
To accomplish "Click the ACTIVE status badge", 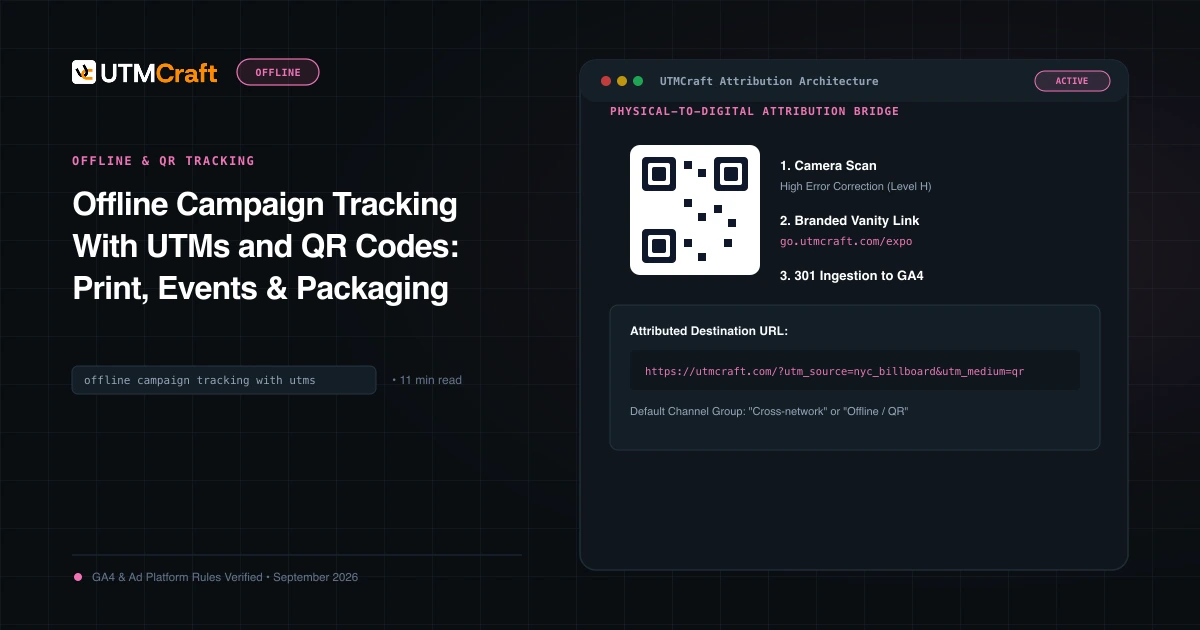I will coord(1072,81).
